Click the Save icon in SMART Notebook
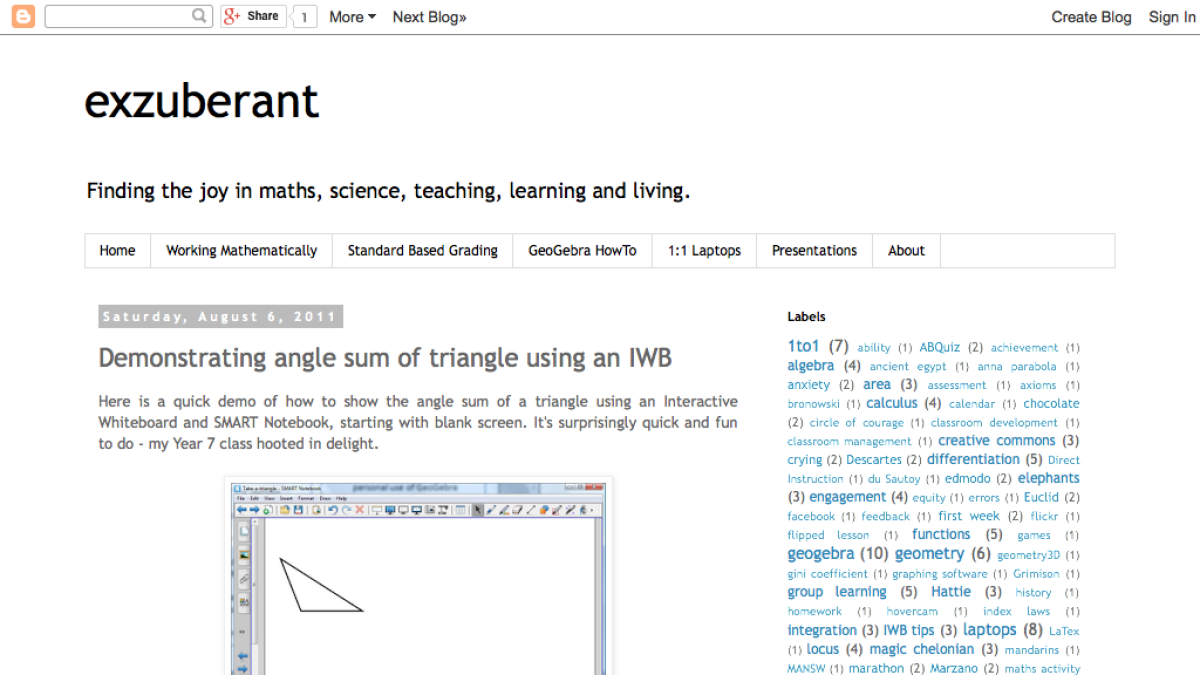 [296, 510]
